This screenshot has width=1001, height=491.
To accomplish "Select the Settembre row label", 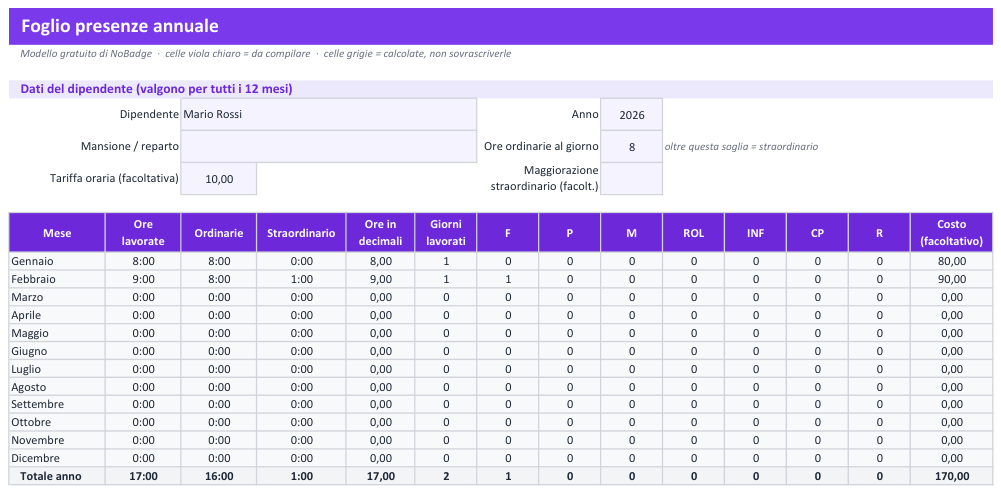I will 57,404.
